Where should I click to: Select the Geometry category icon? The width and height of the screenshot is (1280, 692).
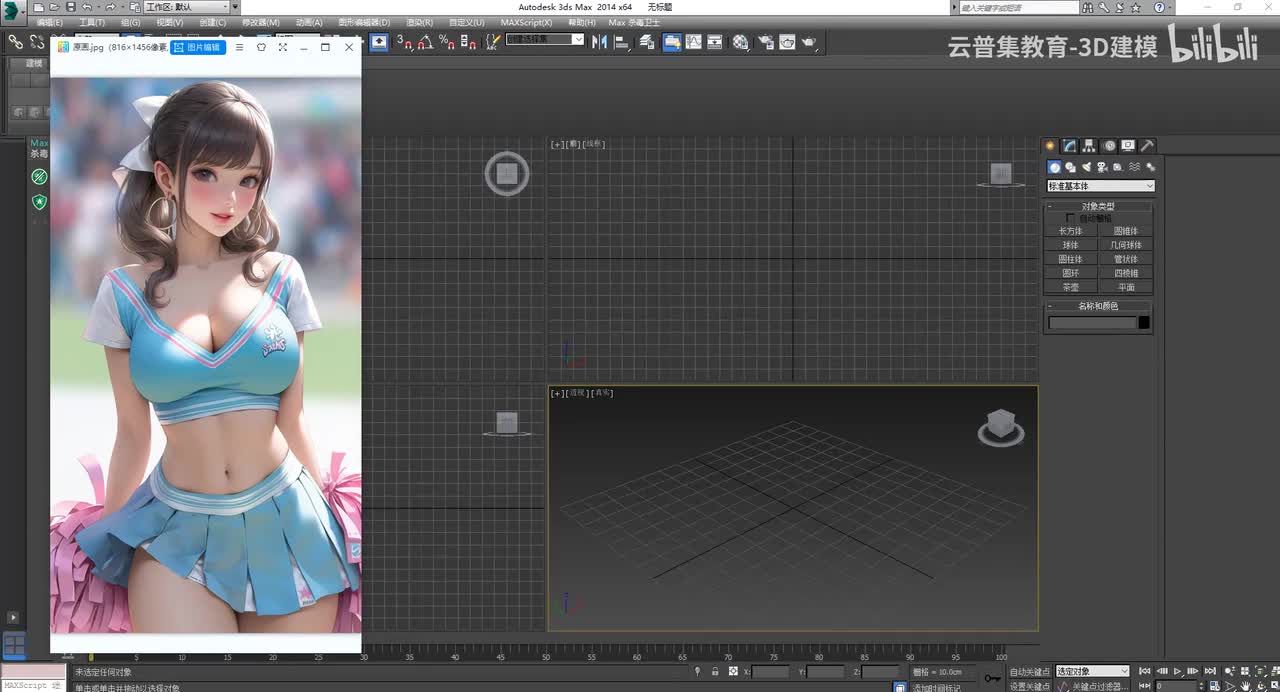tap(1054, 167)
